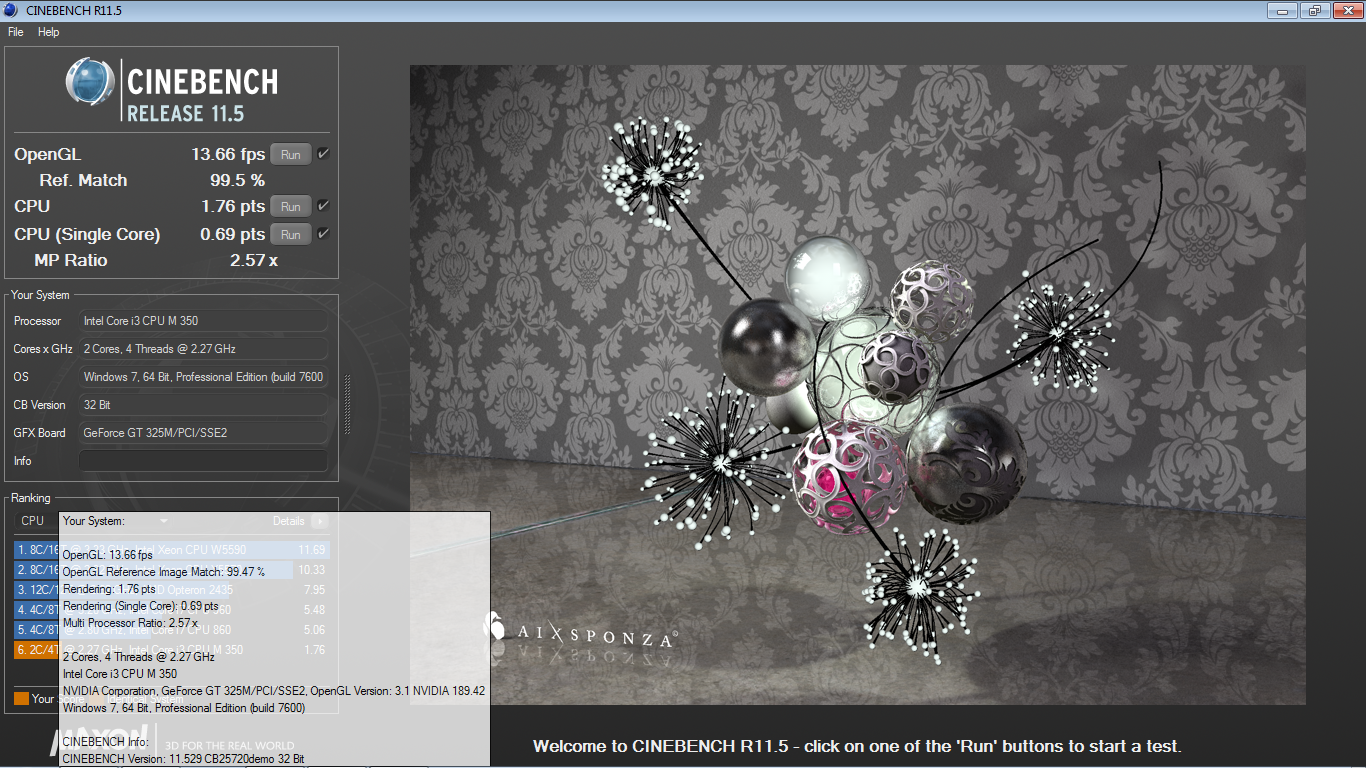Close the CINEBENCH R11.5 window
The height and width of the screenshot is (768, 1366).
tap(1346, 10)
